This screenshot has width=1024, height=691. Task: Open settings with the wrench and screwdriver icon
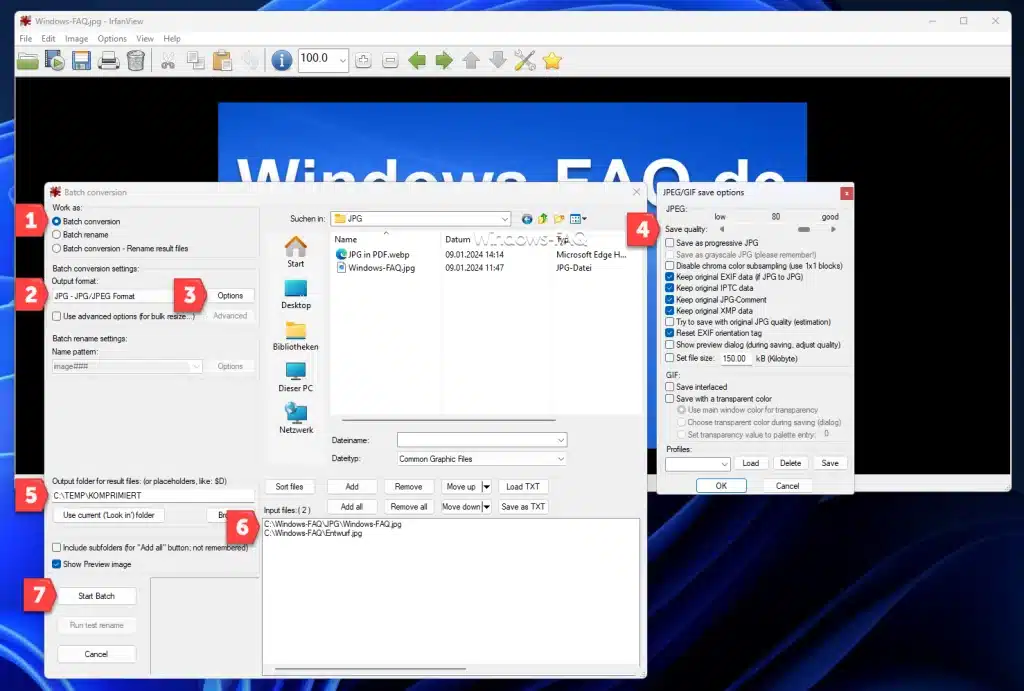[x=524, y=61]
